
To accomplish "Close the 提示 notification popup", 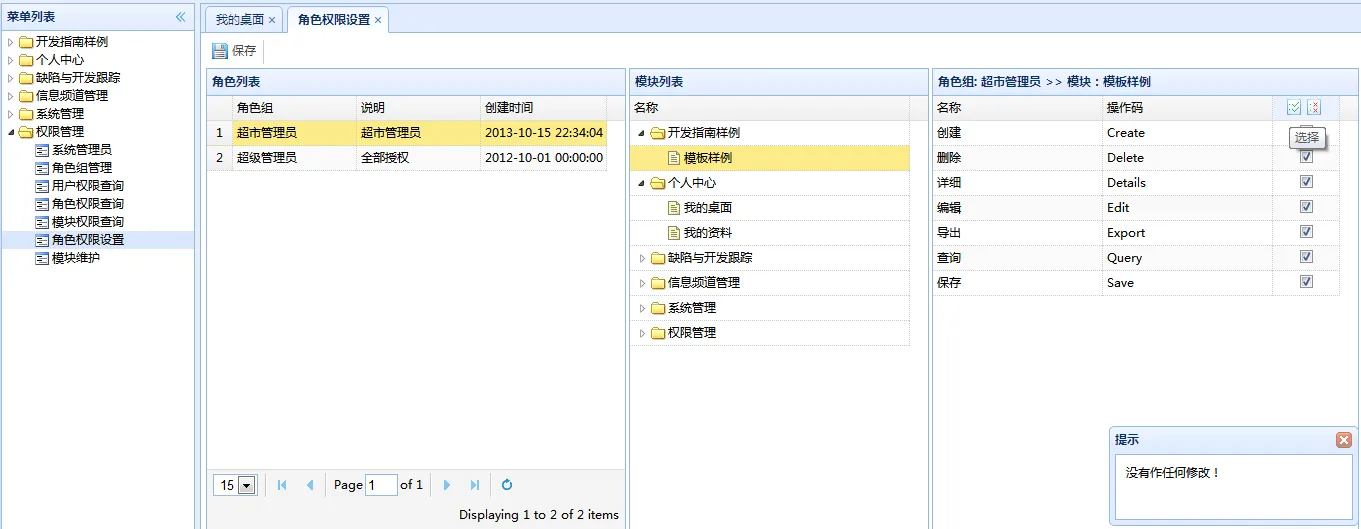I will pyautogui.click(x=1344, y=440).
